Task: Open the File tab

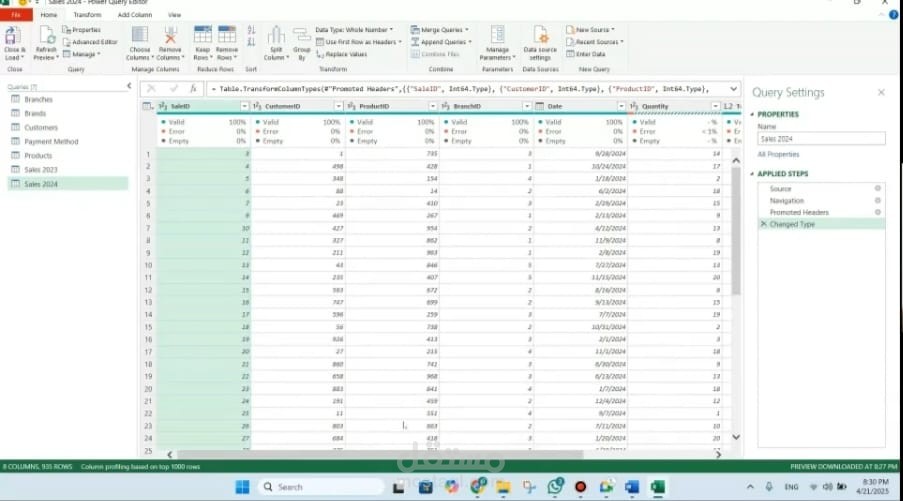Action: (16, 15)
